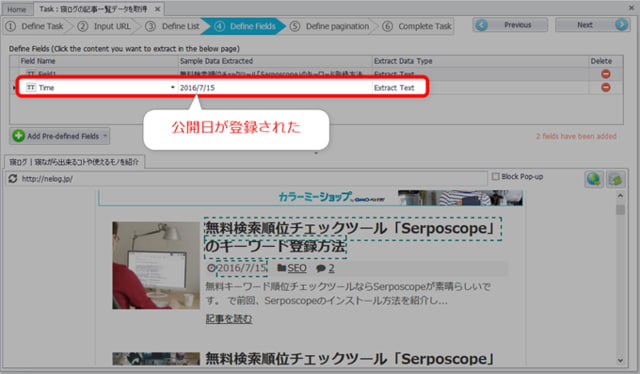The width and height of the screenshot is (640, 374).
Task: Go to step 2 Input URL
Action: tap(104, 26)
